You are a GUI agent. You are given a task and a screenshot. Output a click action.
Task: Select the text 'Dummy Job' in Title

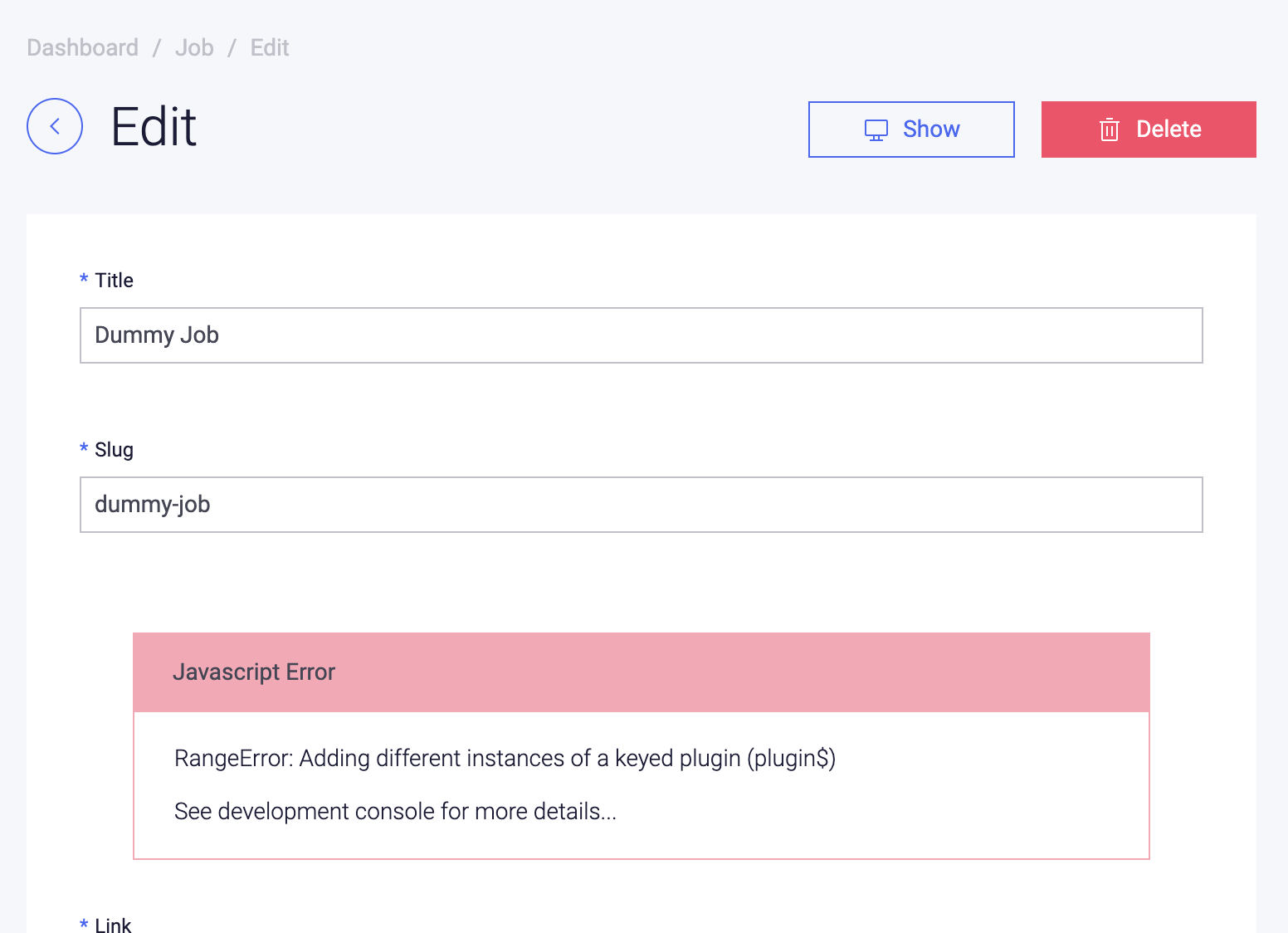coord(157,335)
